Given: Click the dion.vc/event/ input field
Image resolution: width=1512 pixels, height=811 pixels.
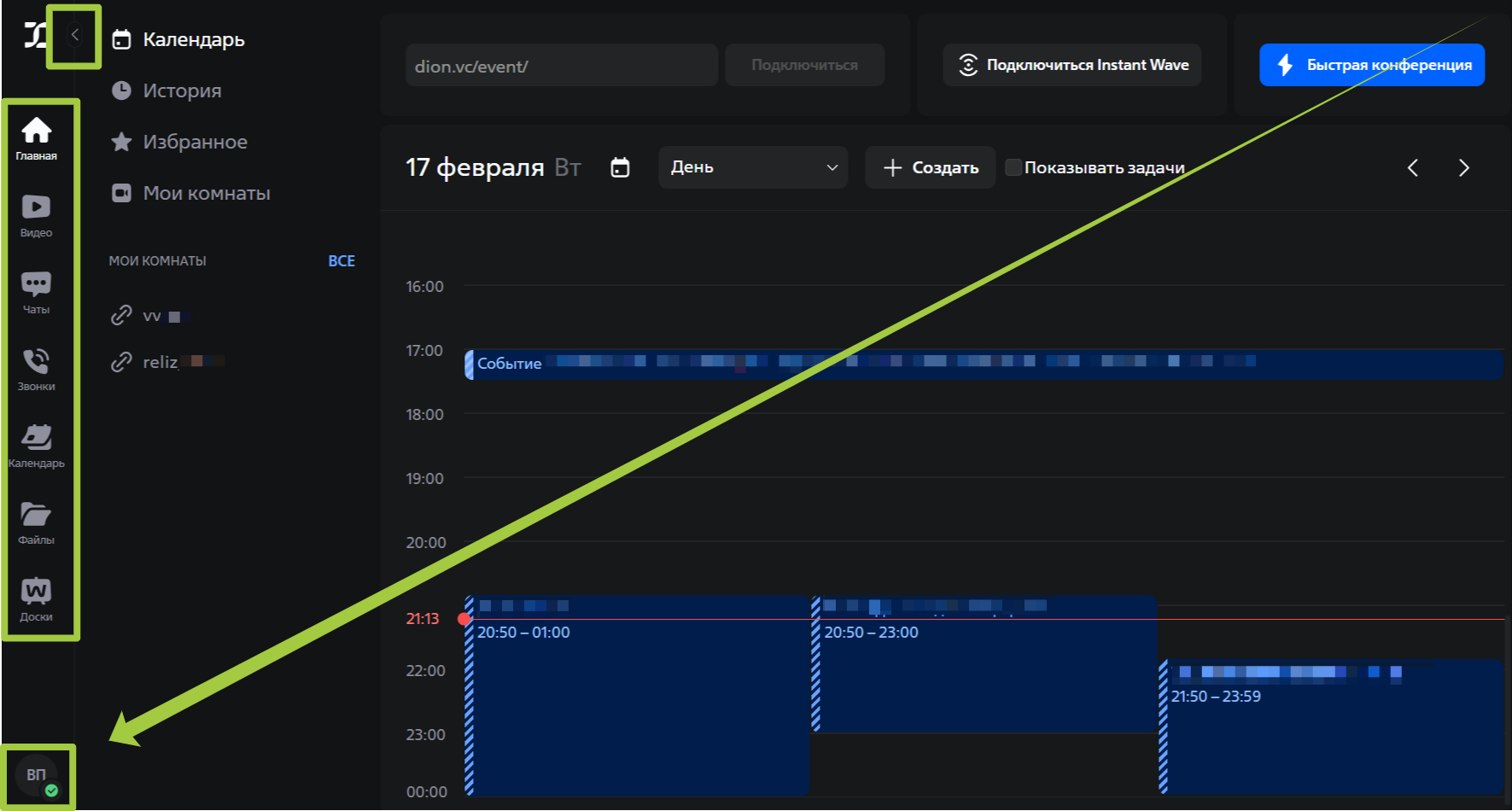Looking at the screenshot, I should pyautogui.click(x=561, y=66).
